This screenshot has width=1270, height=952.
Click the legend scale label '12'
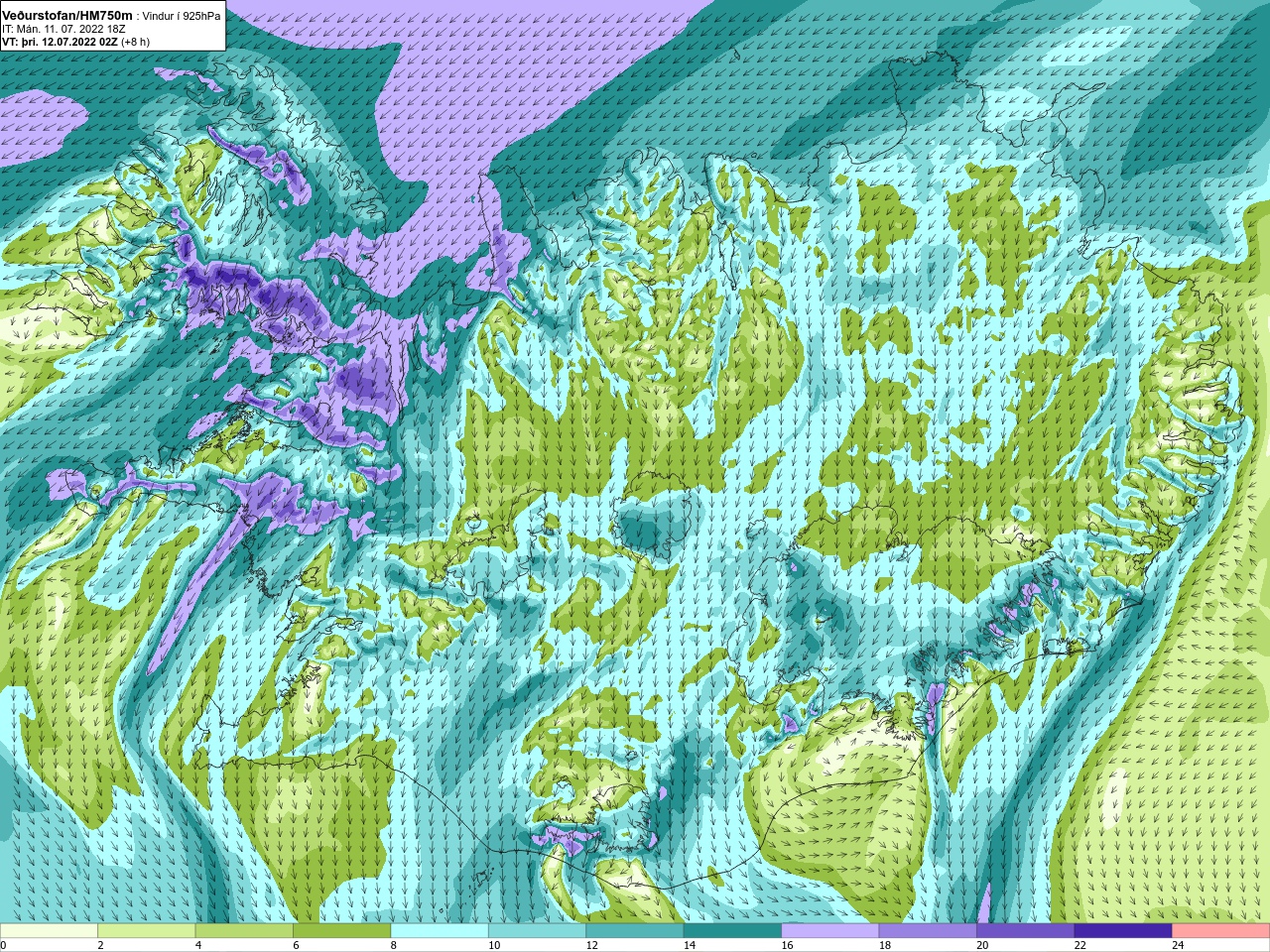pos(591,945)
